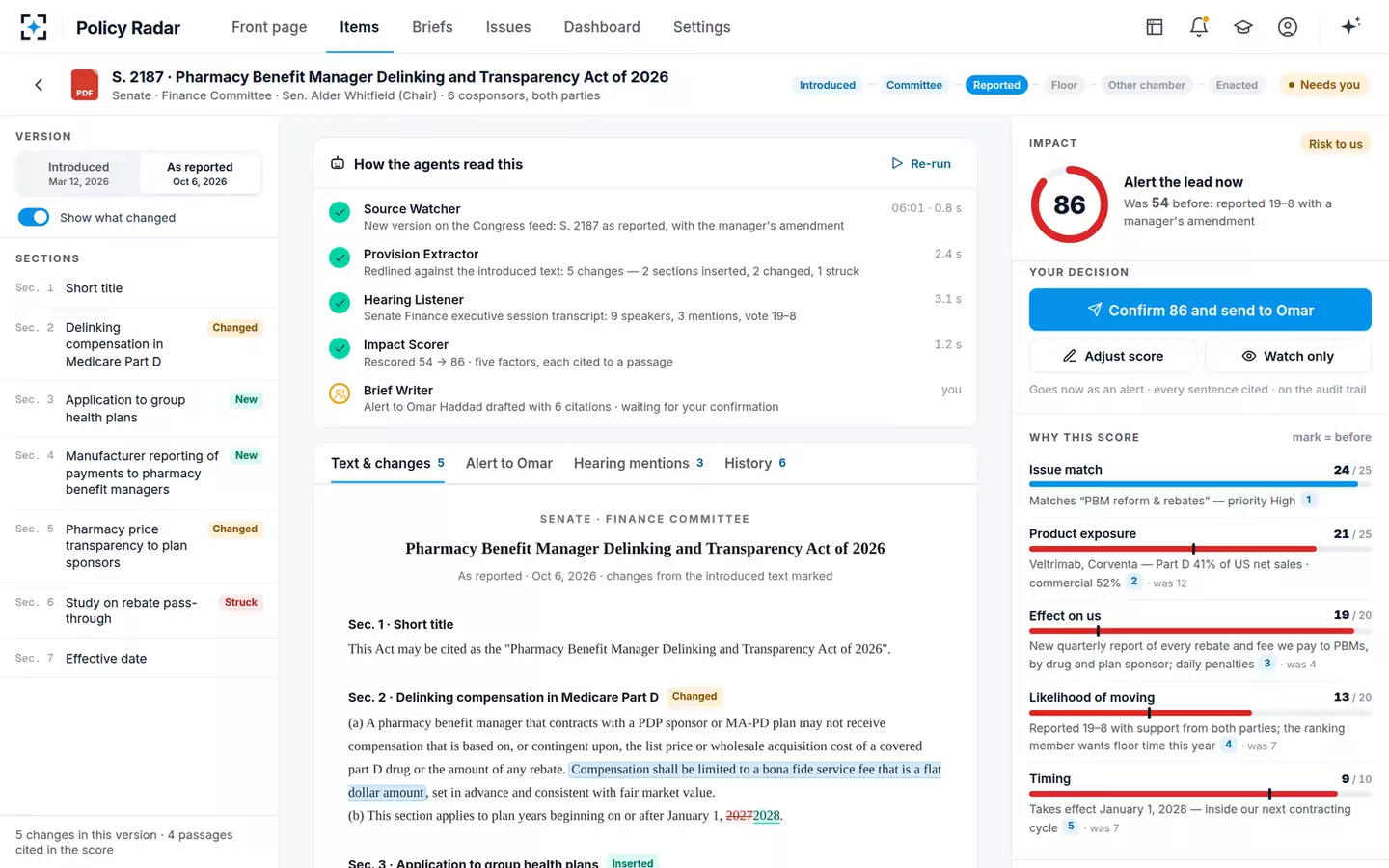This screenshot has height=868, width=1389.
Task: Open the Front page tab
Action: (x=269, y=27)
